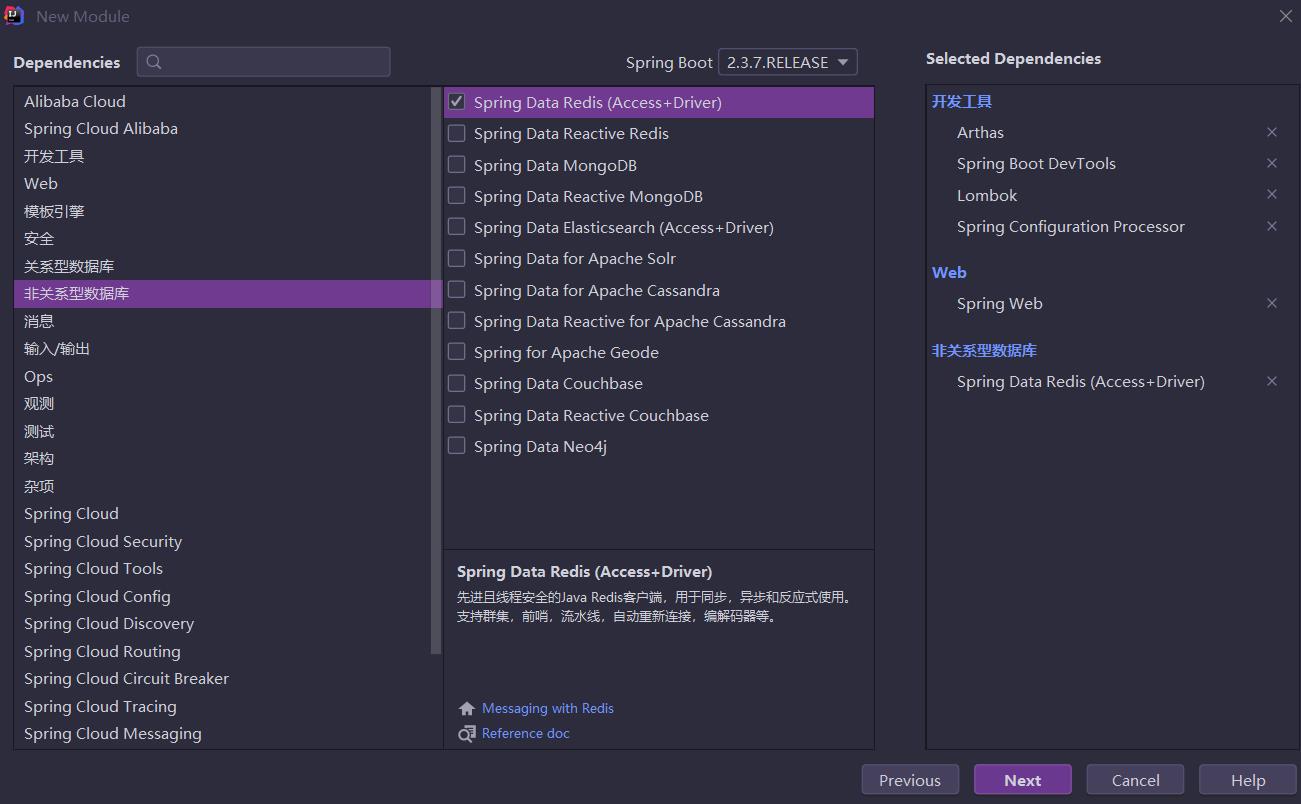Remove Spring Web from selected dependencies

pyautogui.click(x=1272, y=303)
